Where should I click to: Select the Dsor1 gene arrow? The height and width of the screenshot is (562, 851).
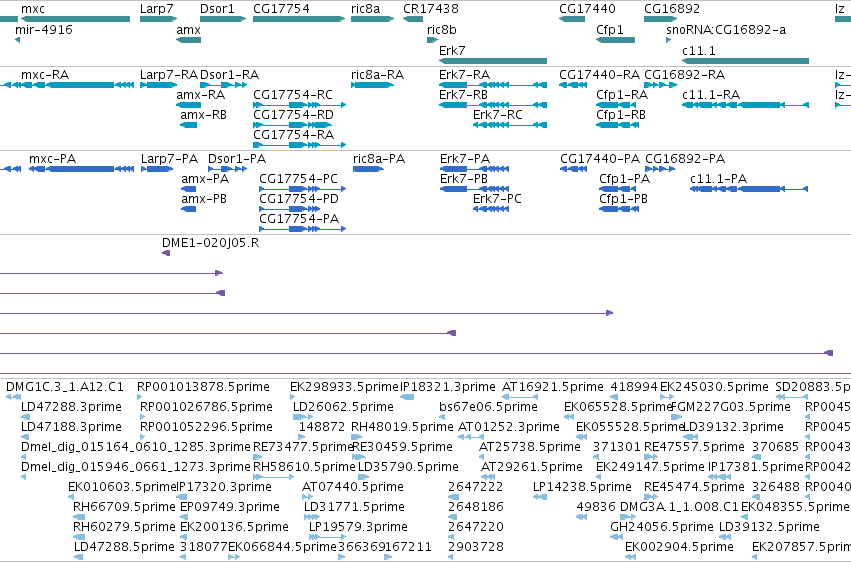click(x=223, y=19)
